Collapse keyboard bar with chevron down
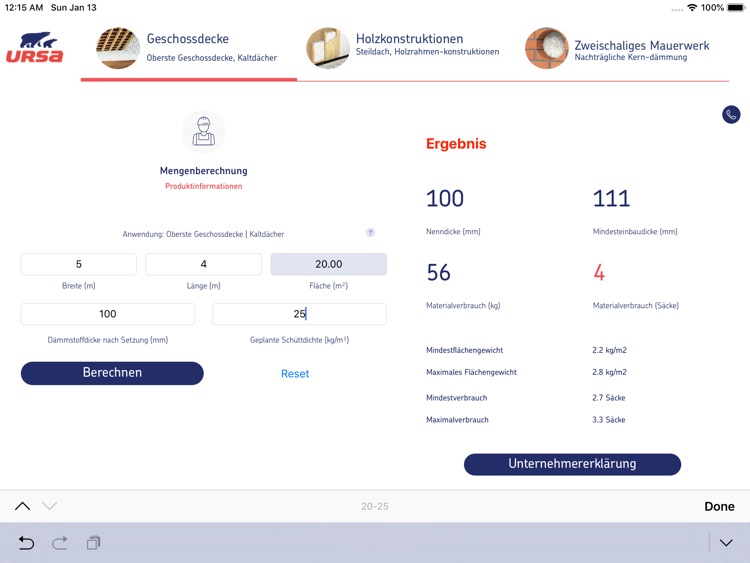 click(726, 543)
